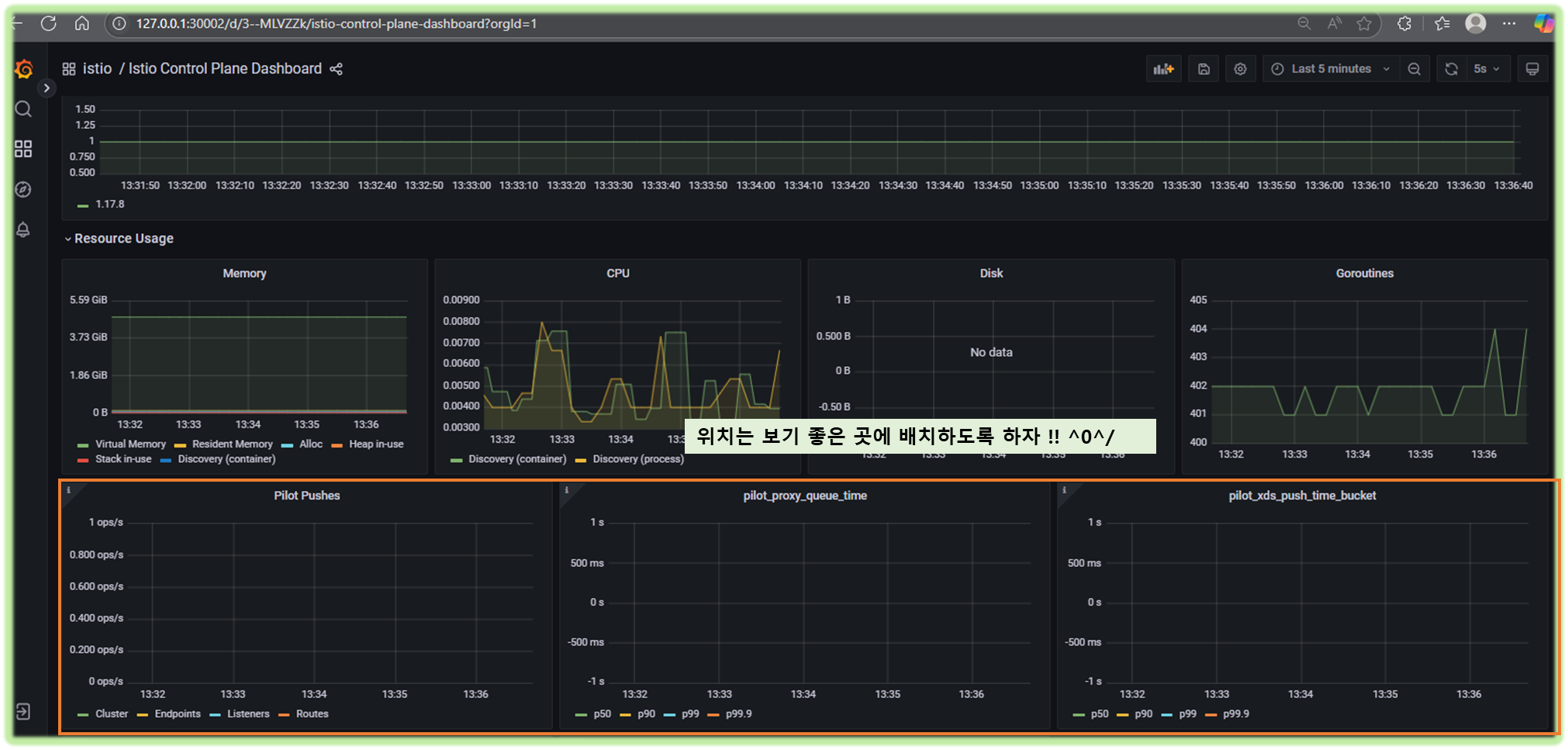Open the Dashboards icon in sidebar

click(23, 149)
